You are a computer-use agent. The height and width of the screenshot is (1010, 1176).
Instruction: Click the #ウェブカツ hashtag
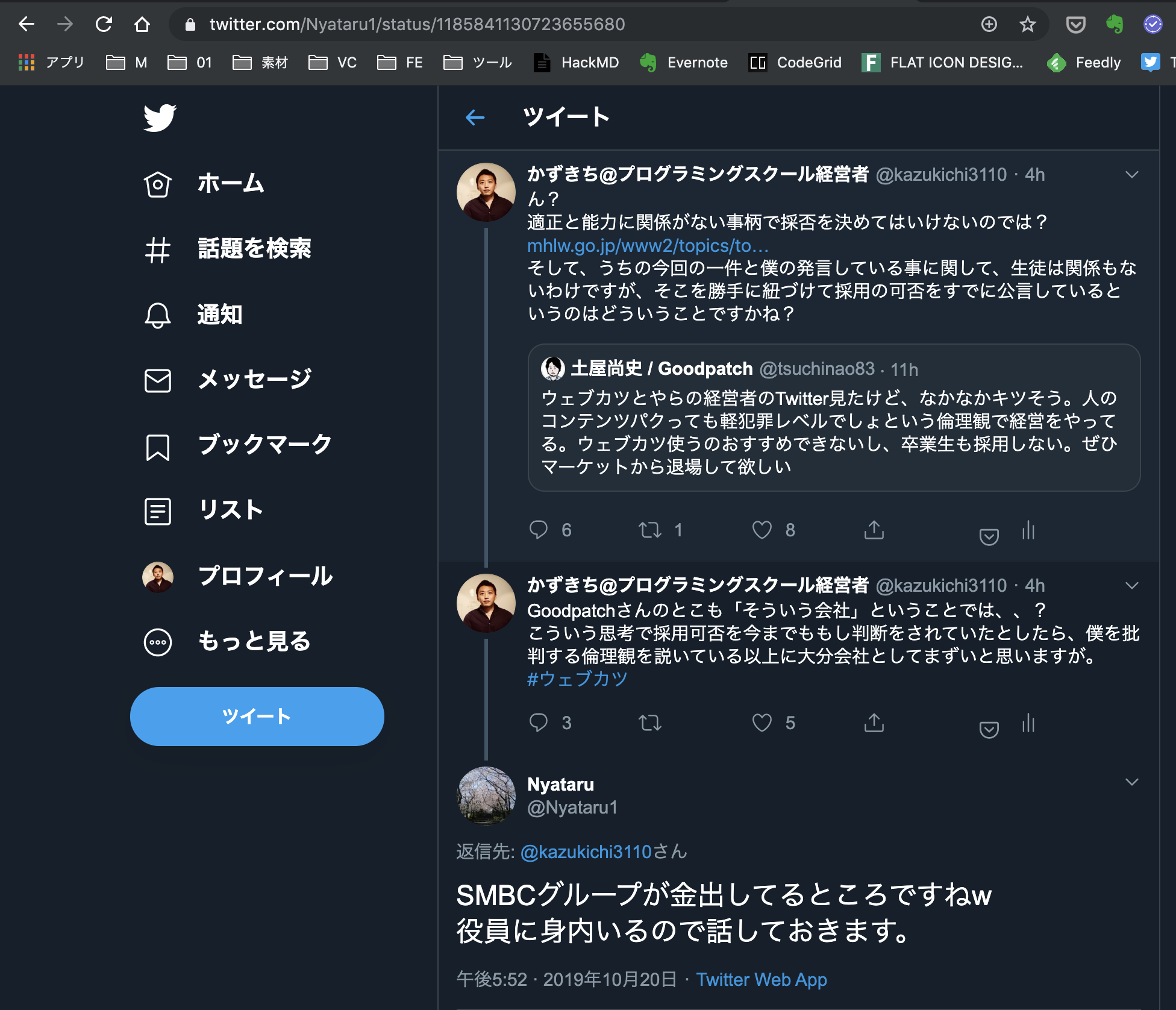tap(577, 679)
